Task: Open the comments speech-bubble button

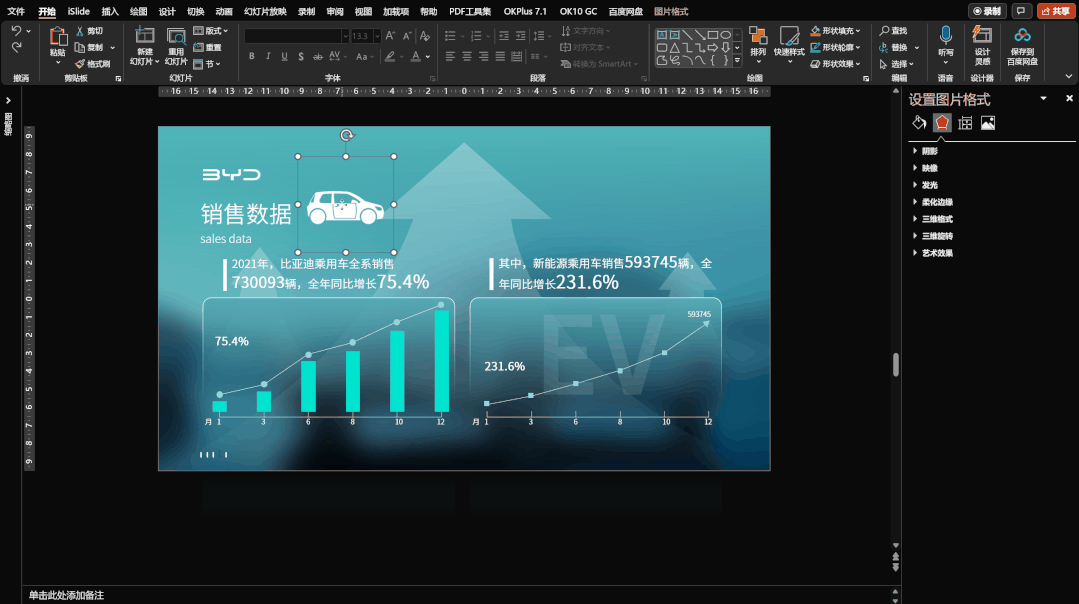Action: click(x=1021, y=11)
